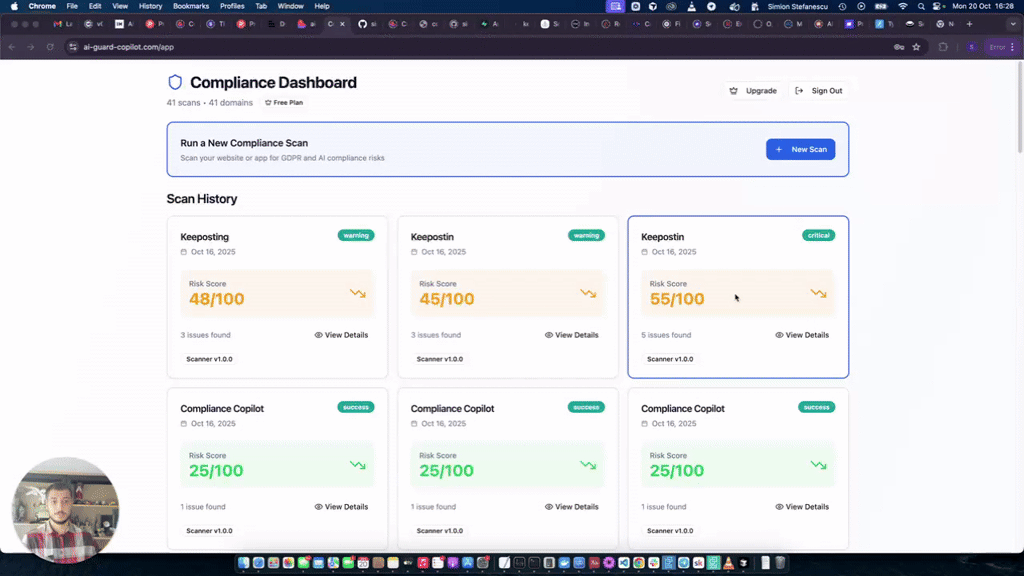Switch to the Gmail browser tab
Image resolution: width=1024 pixels, height=576 pixels.
tap(62, 24)
